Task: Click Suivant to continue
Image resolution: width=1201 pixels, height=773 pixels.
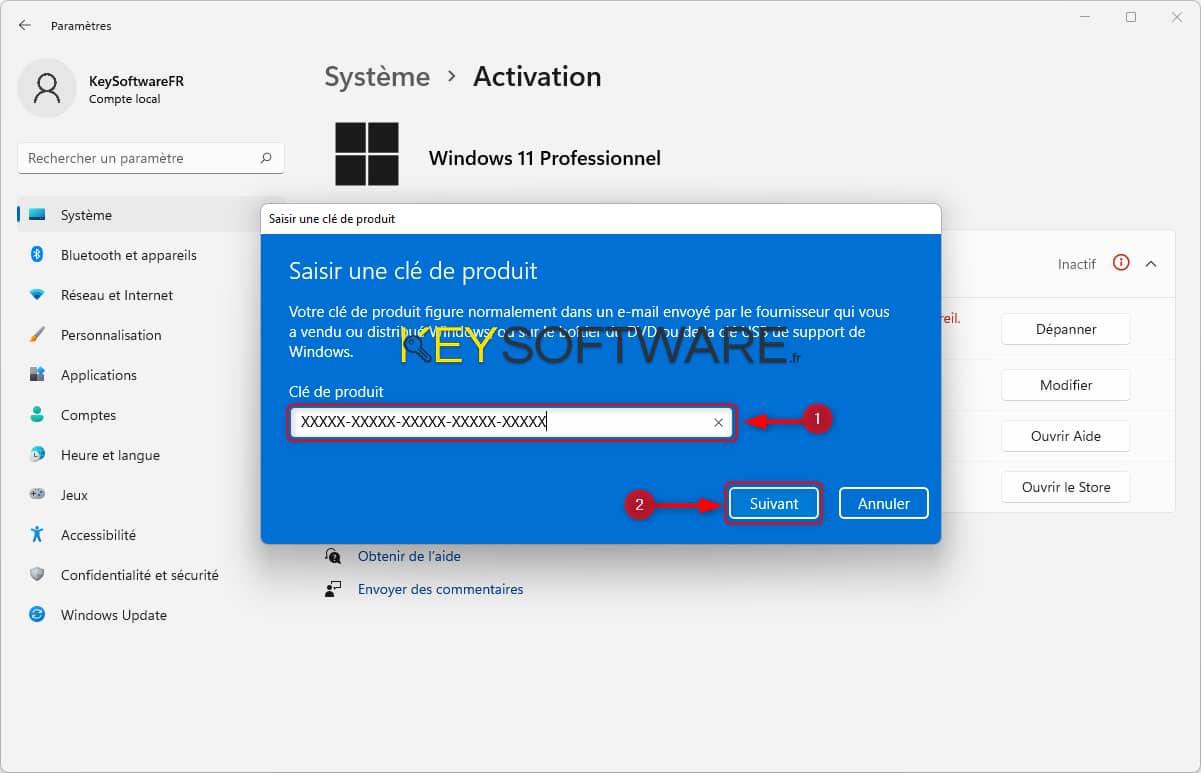Action: point(774,503)
